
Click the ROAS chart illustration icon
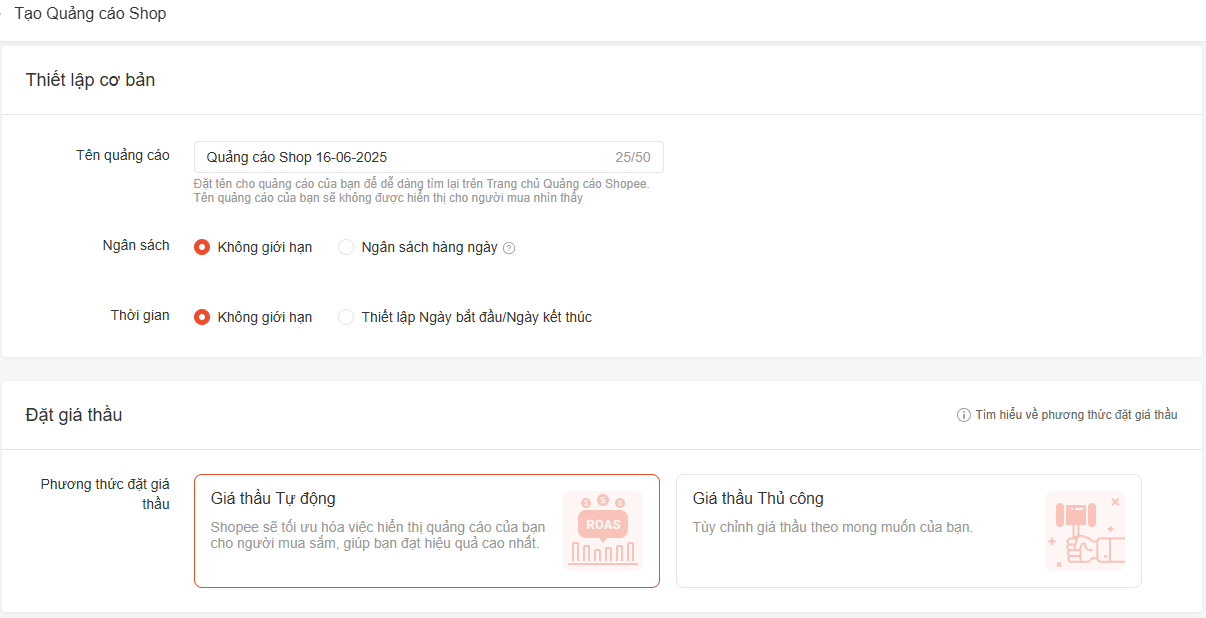click(602, 530)
